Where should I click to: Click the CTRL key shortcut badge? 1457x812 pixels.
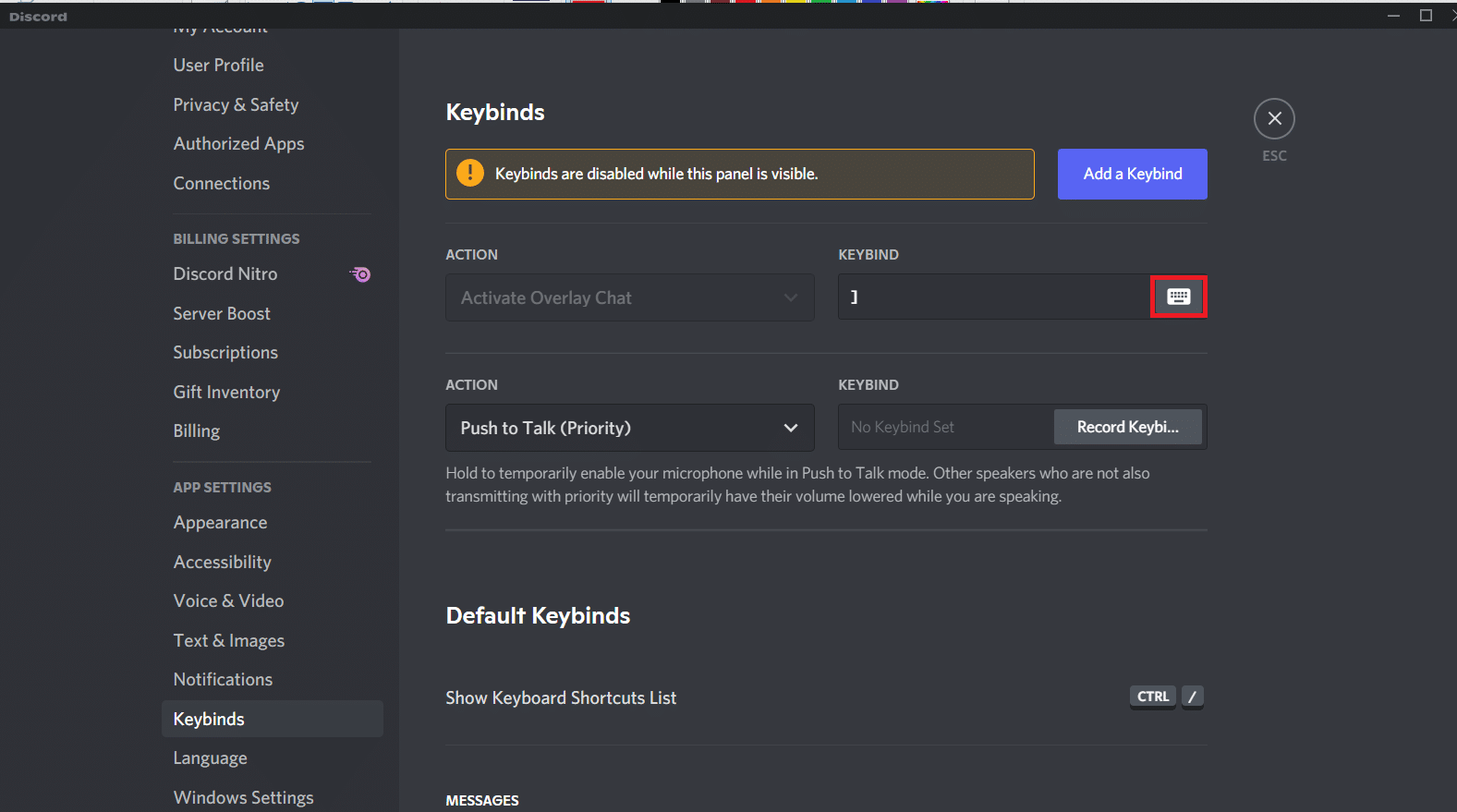tap(1152, 697)
